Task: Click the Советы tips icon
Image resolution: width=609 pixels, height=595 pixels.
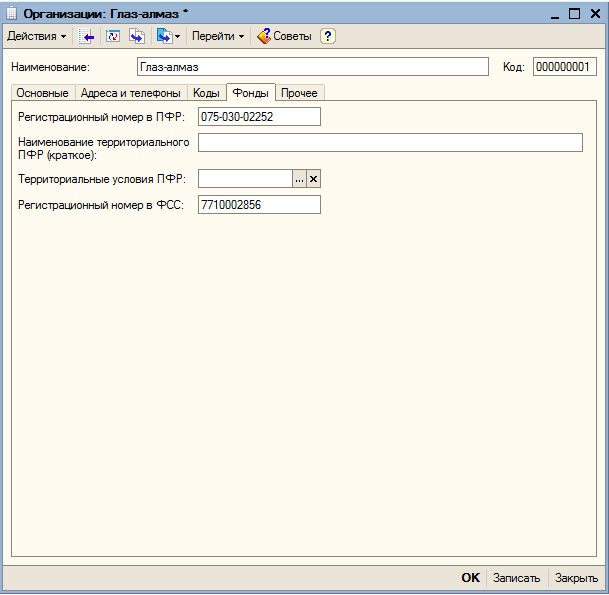Action: click(x=264, y=36)
